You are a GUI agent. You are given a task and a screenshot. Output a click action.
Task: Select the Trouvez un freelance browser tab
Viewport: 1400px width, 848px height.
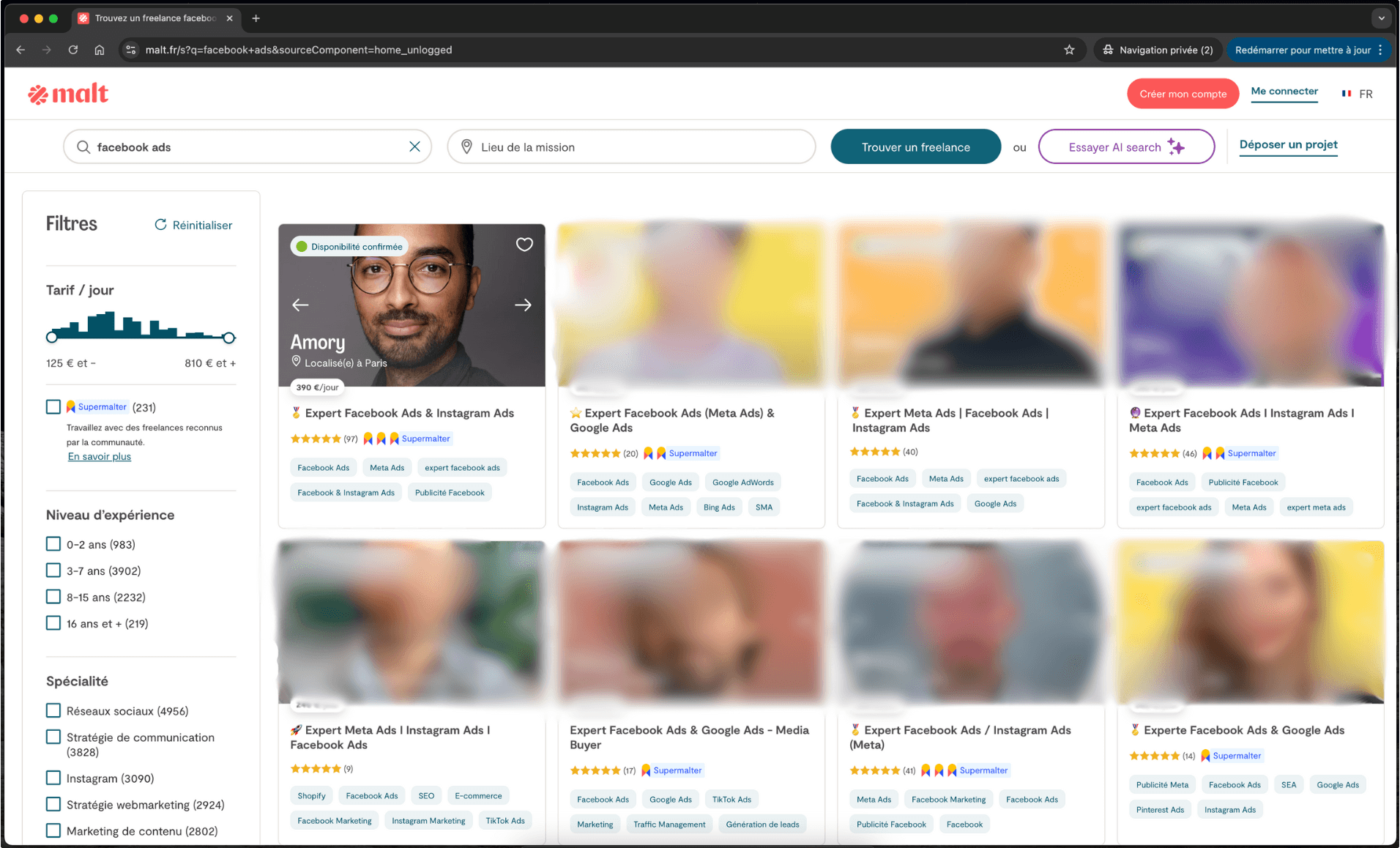coord(154,18)
